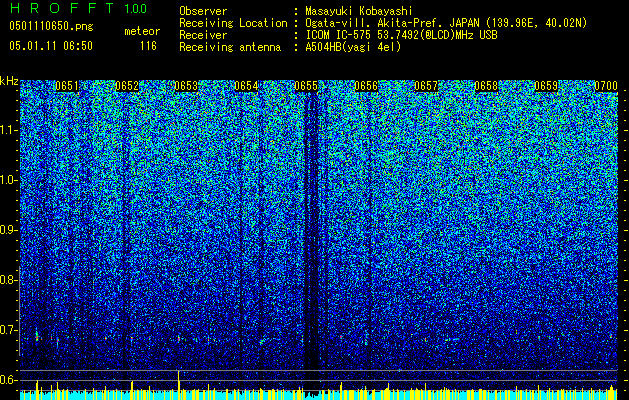The height and width of the screenshot is (400, 629).
Task: Click the 0700 time marker
Action: (606, 86)
